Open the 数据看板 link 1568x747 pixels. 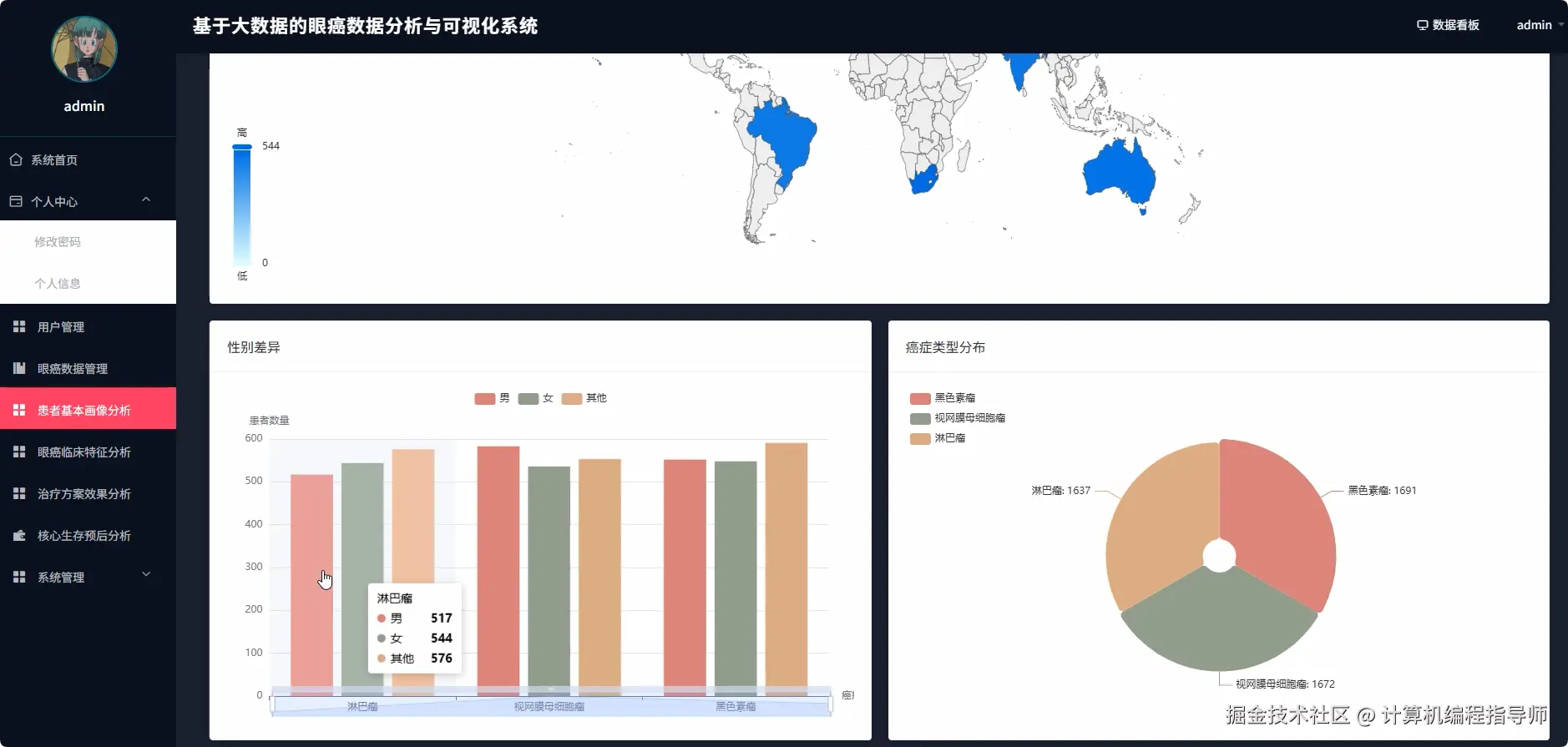click(1448, 25)
